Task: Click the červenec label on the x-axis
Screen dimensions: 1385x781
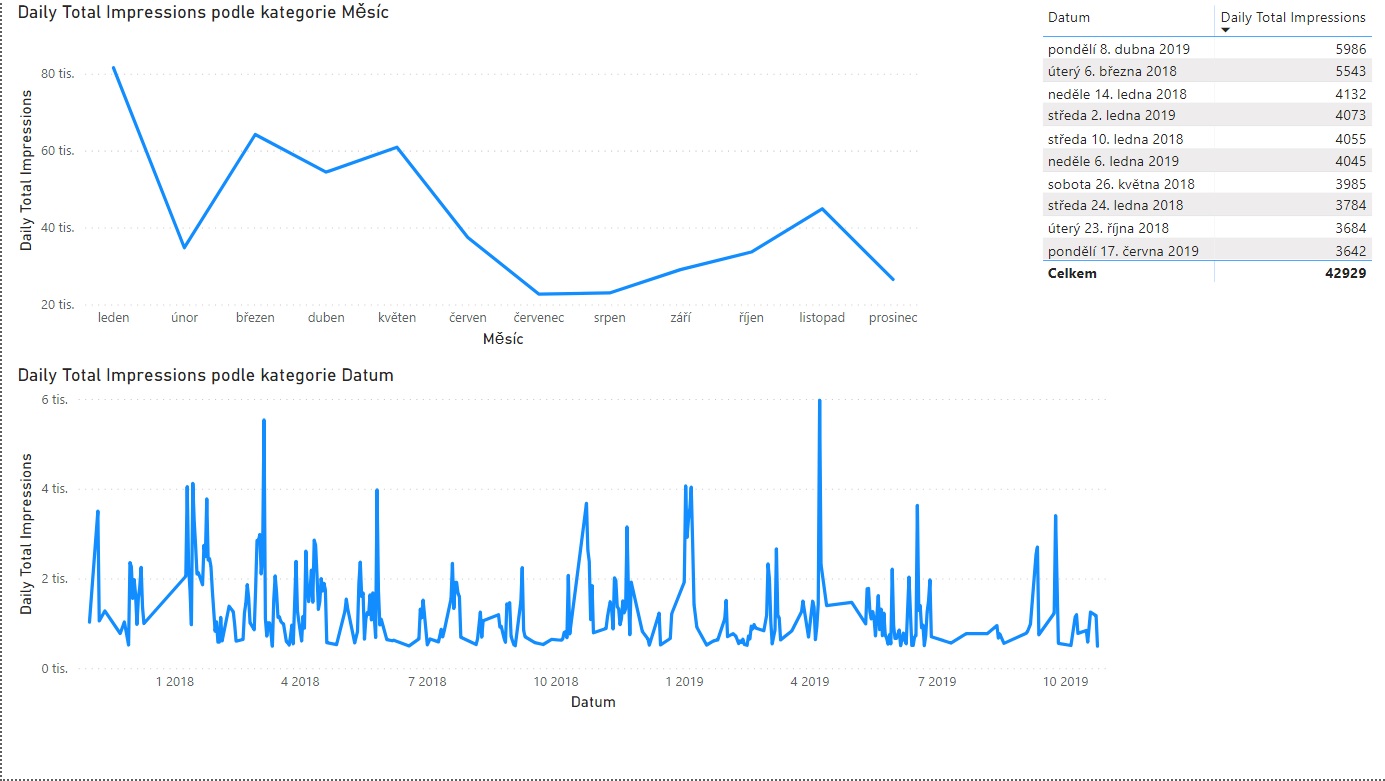Action: coord(539,318)
